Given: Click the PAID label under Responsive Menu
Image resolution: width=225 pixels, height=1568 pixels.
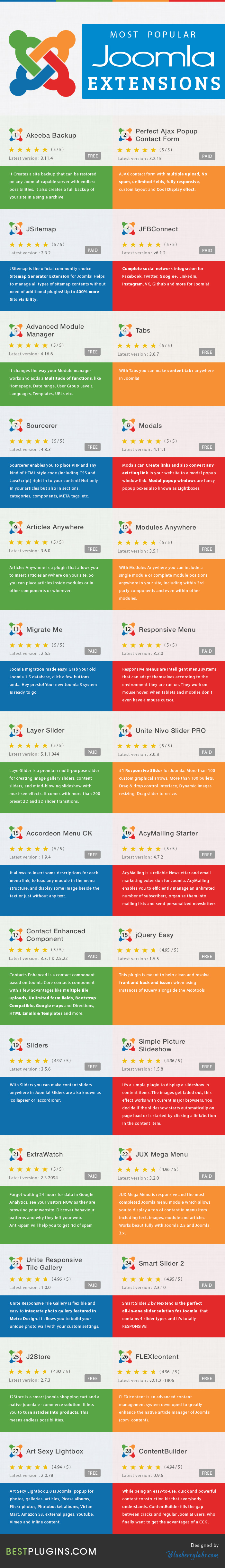Looking at the screenshot, I should click(207, 651).
